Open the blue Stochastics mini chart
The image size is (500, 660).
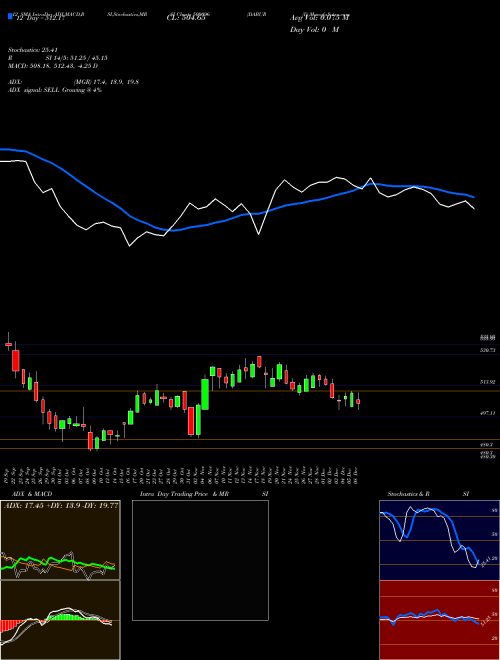(439, 540)
